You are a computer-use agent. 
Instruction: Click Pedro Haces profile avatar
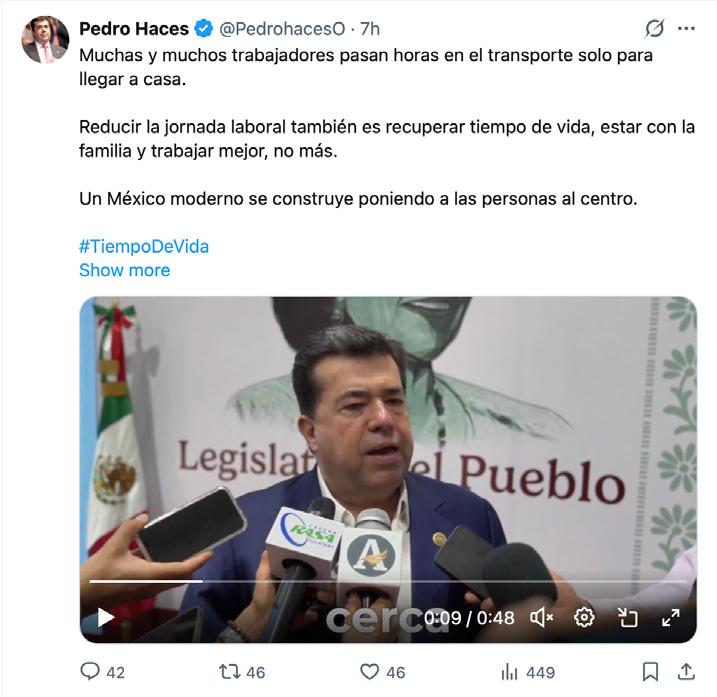click(45, 39)
